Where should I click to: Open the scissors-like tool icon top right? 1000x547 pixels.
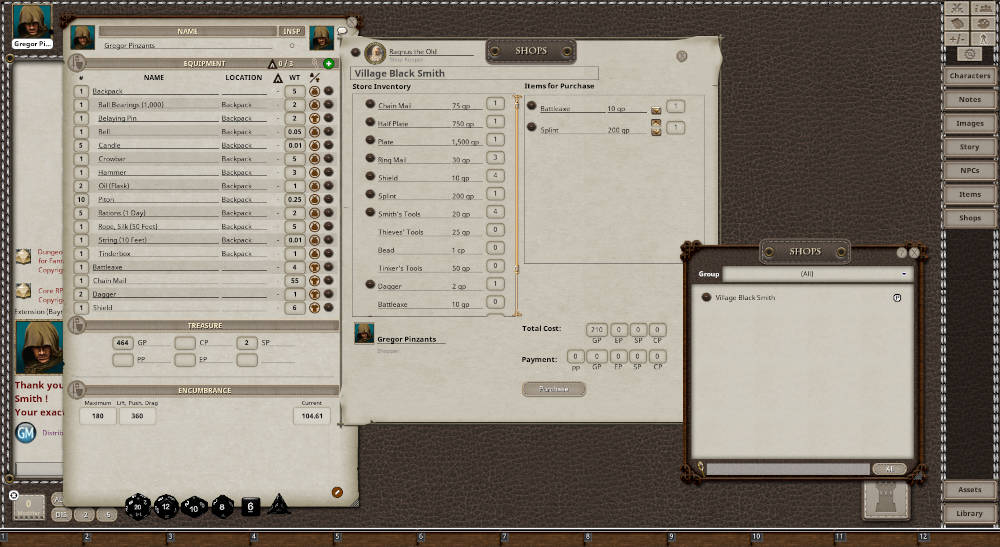[957, 8]
